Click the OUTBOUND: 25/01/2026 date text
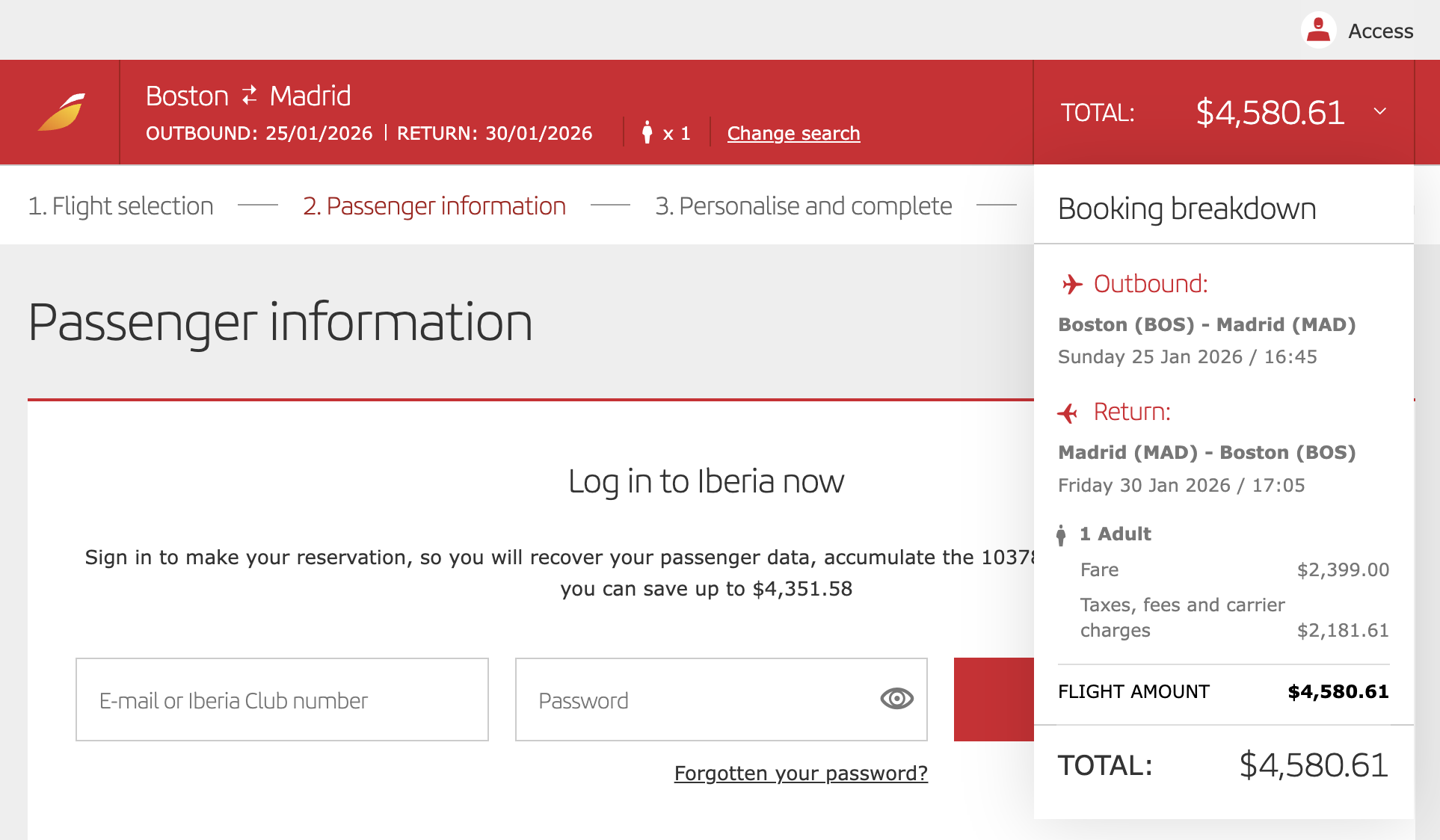This screenshot has height=840, width=1440. 259,133
